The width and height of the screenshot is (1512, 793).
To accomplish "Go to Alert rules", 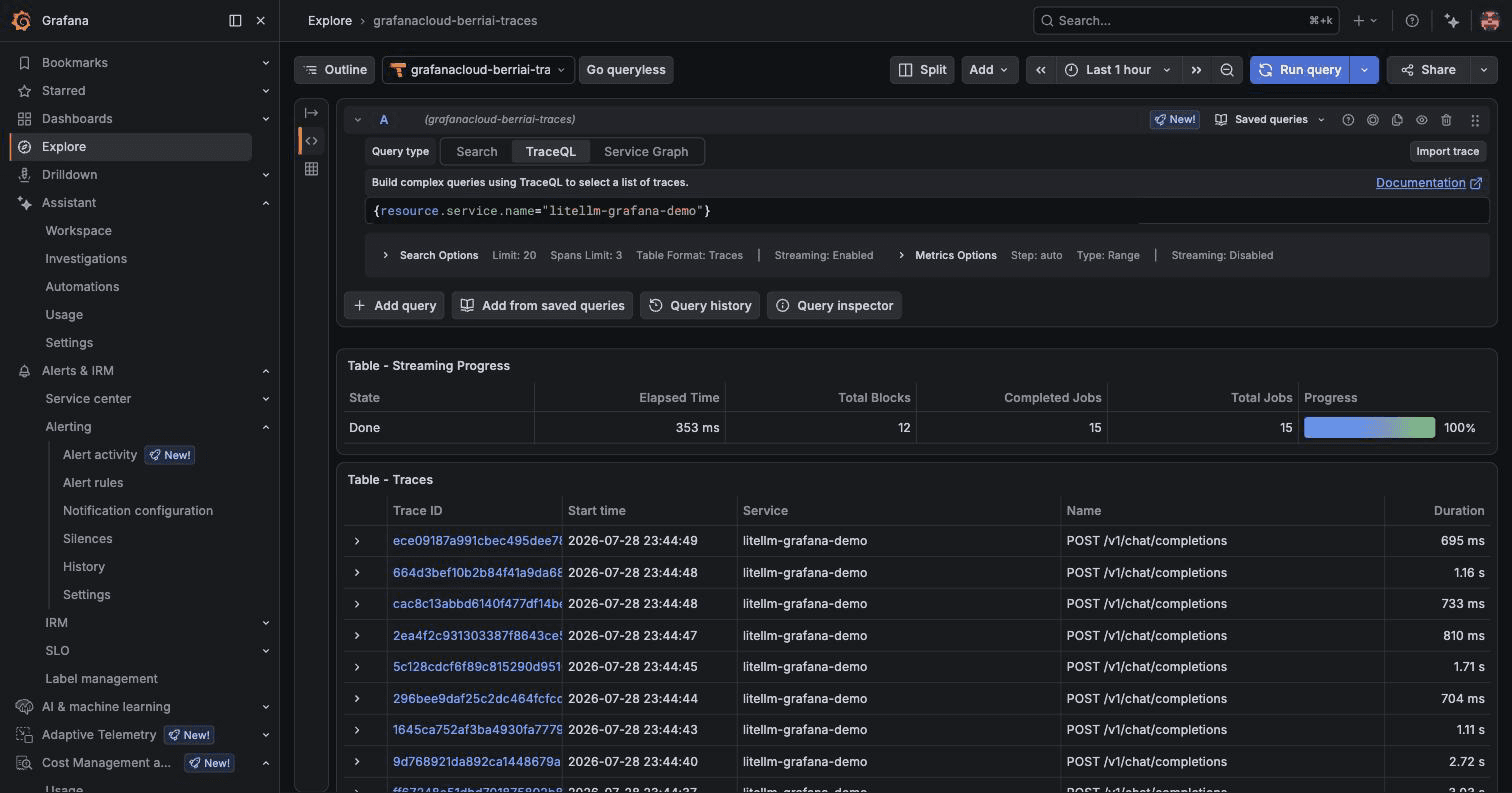I will click(x=93, y=483).
